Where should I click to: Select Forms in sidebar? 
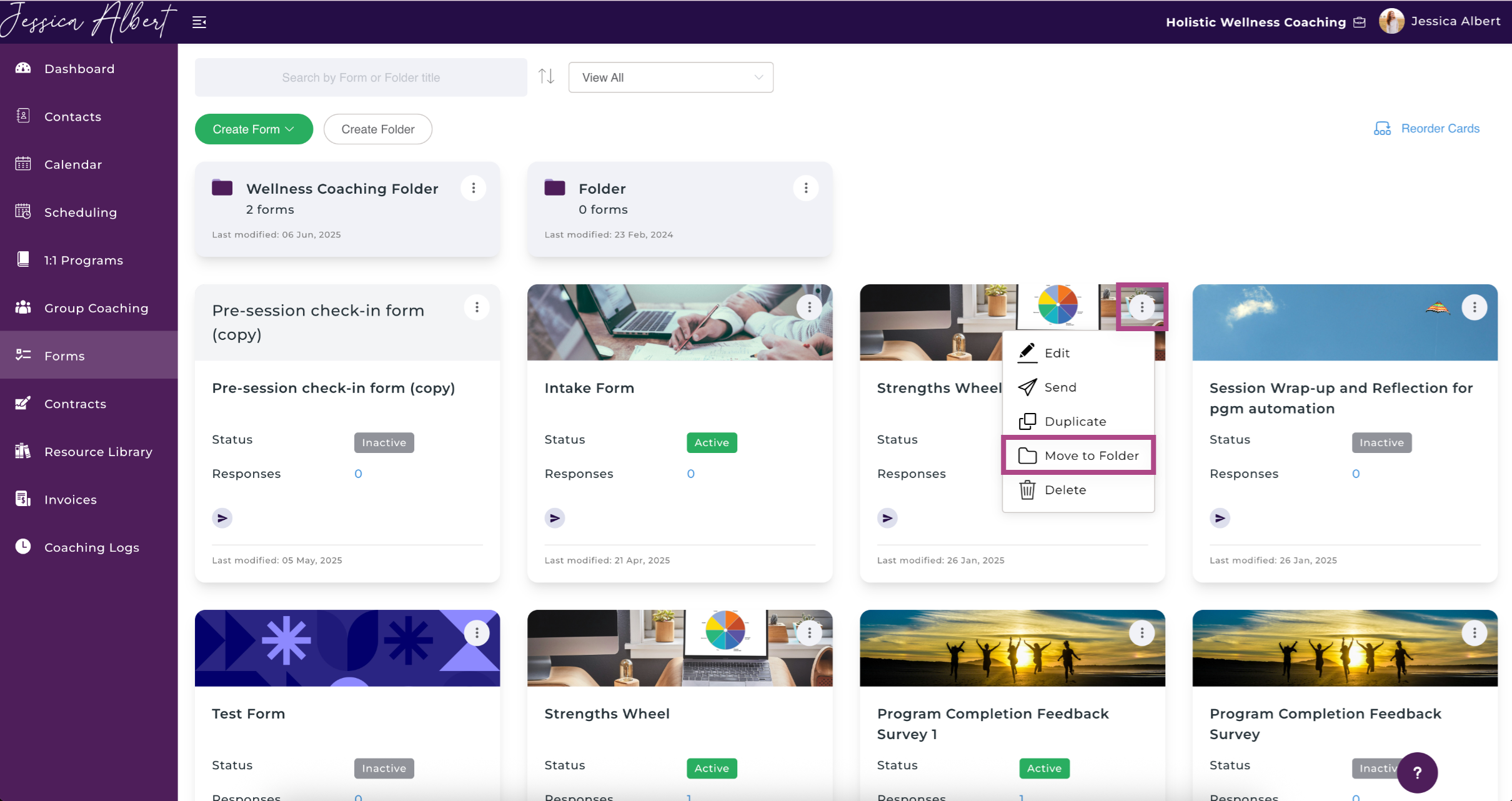(89, 356)
